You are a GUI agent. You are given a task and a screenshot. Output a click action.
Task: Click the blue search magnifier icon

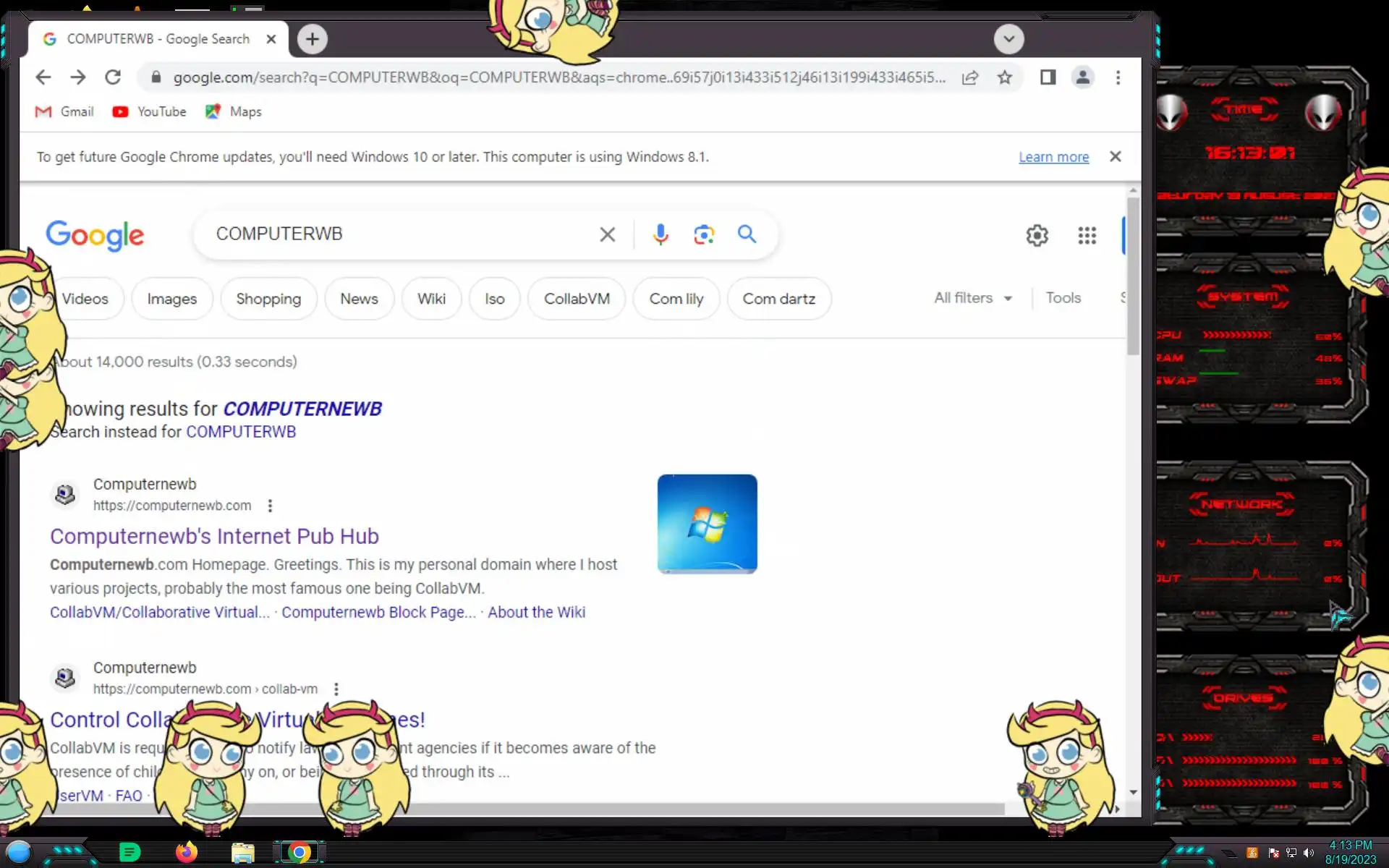(747, 234)
